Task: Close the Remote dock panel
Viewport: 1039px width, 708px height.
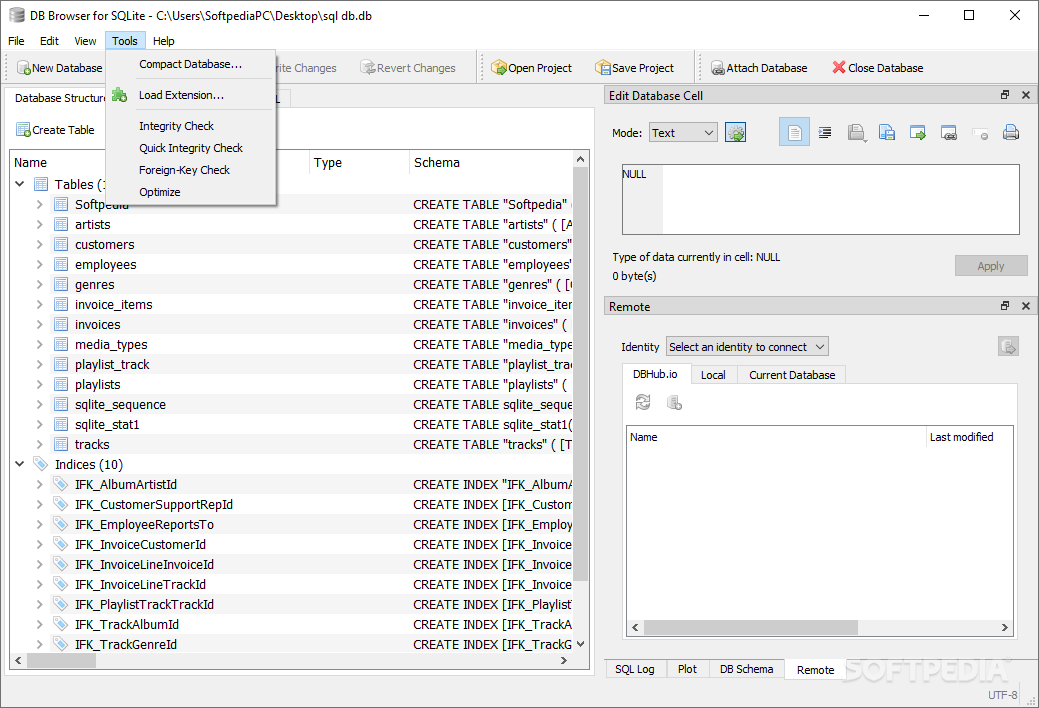Action: (x=1026, y=306)
